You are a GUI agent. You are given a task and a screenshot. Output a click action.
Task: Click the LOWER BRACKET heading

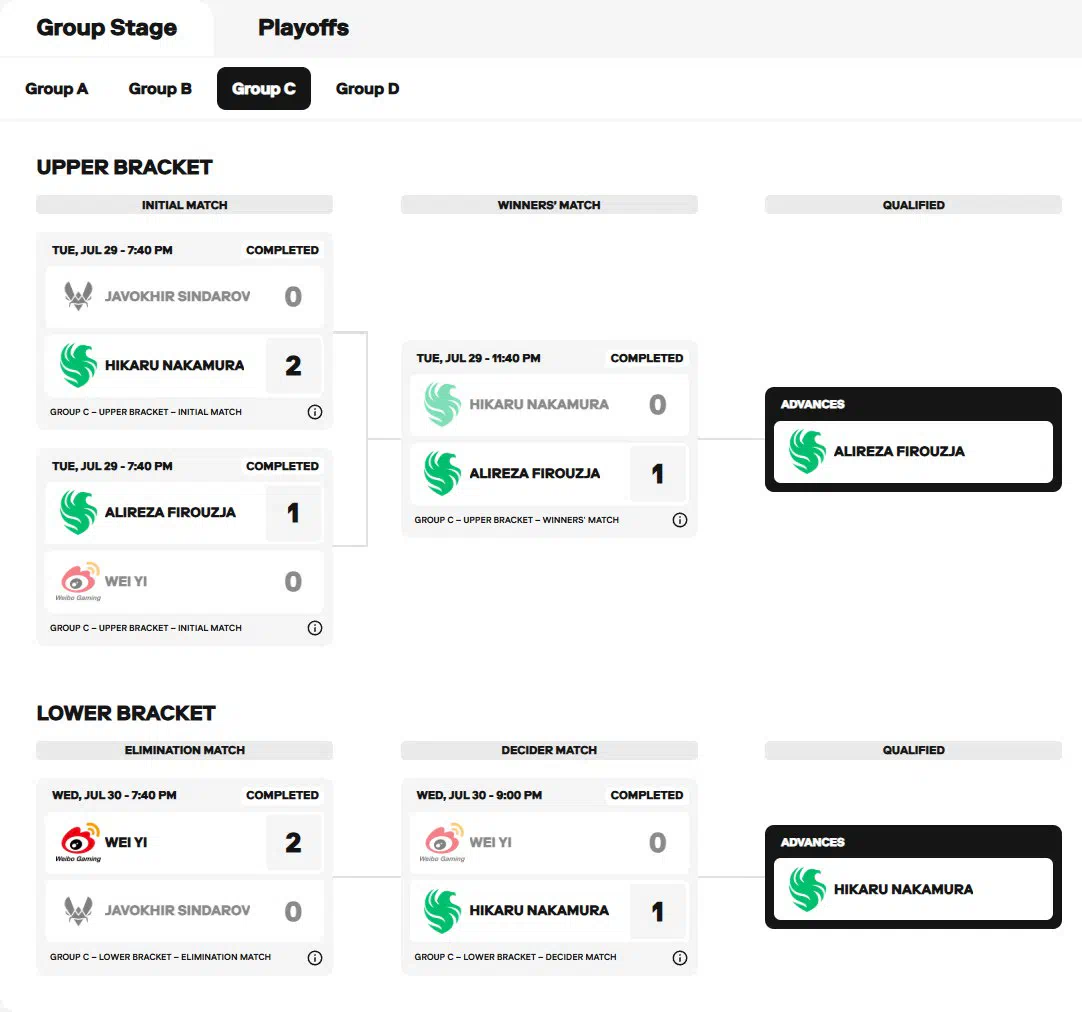pyautogui.click(x=126, y=713)
